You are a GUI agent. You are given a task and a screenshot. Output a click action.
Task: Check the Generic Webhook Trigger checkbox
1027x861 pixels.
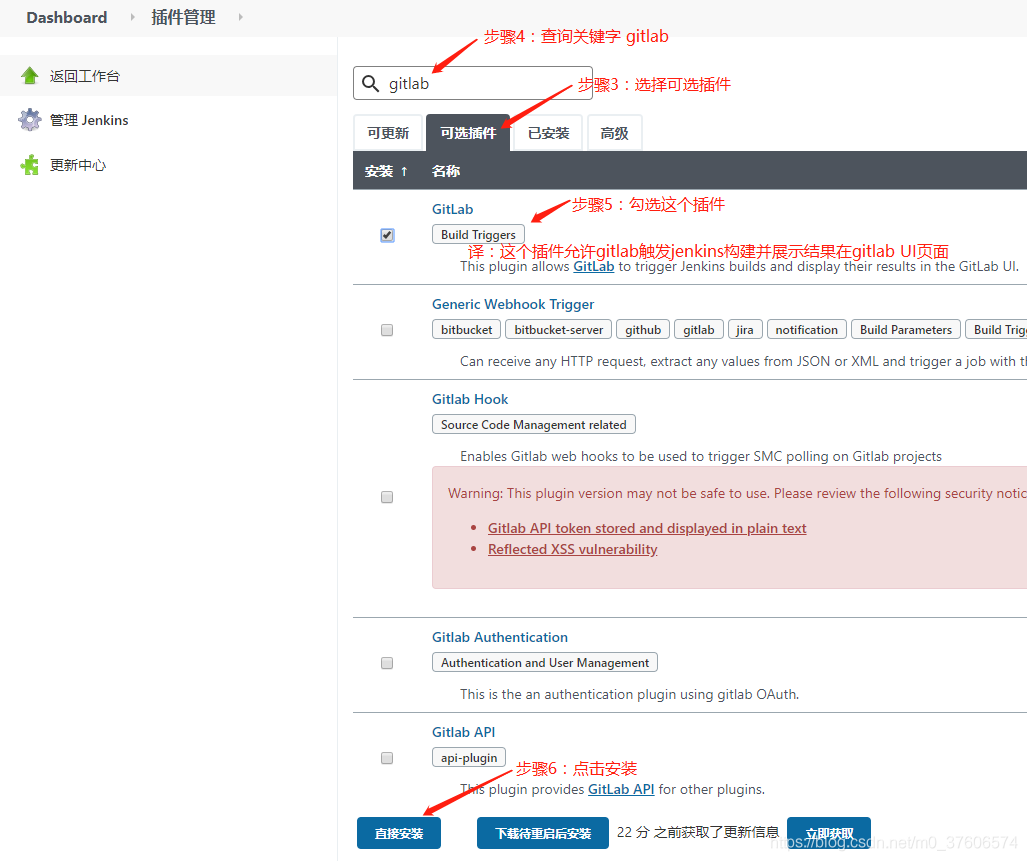pyautogui.click(x=387, y=330)
